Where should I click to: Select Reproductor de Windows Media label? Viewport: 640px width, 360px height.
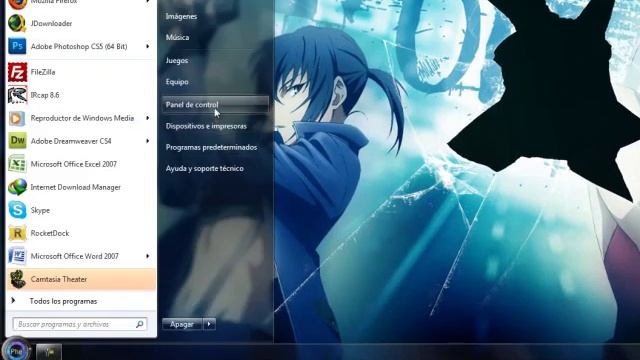pyautogui.click(x=82, y=118)
